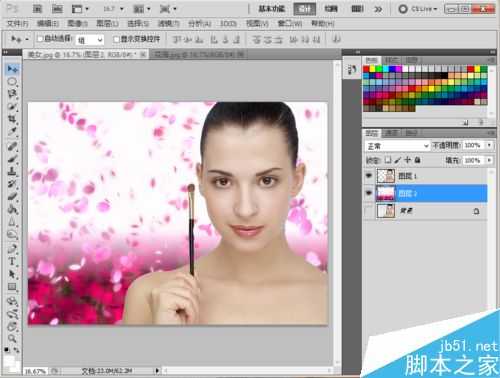Switch to the 通道 channels tab

point(391,133)
